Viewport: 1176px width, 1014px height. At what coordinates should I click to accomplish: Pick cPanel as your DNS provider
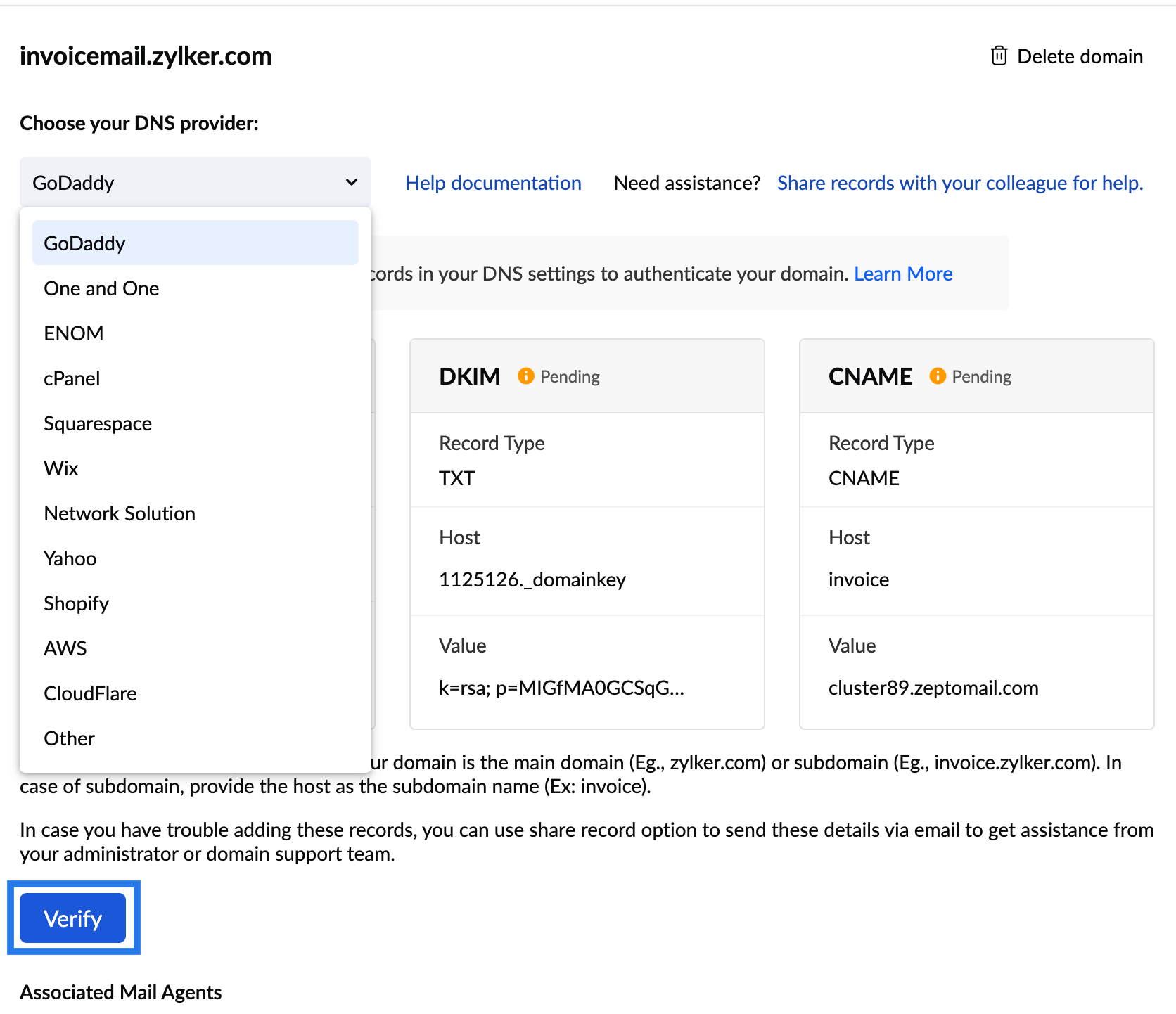71,378
